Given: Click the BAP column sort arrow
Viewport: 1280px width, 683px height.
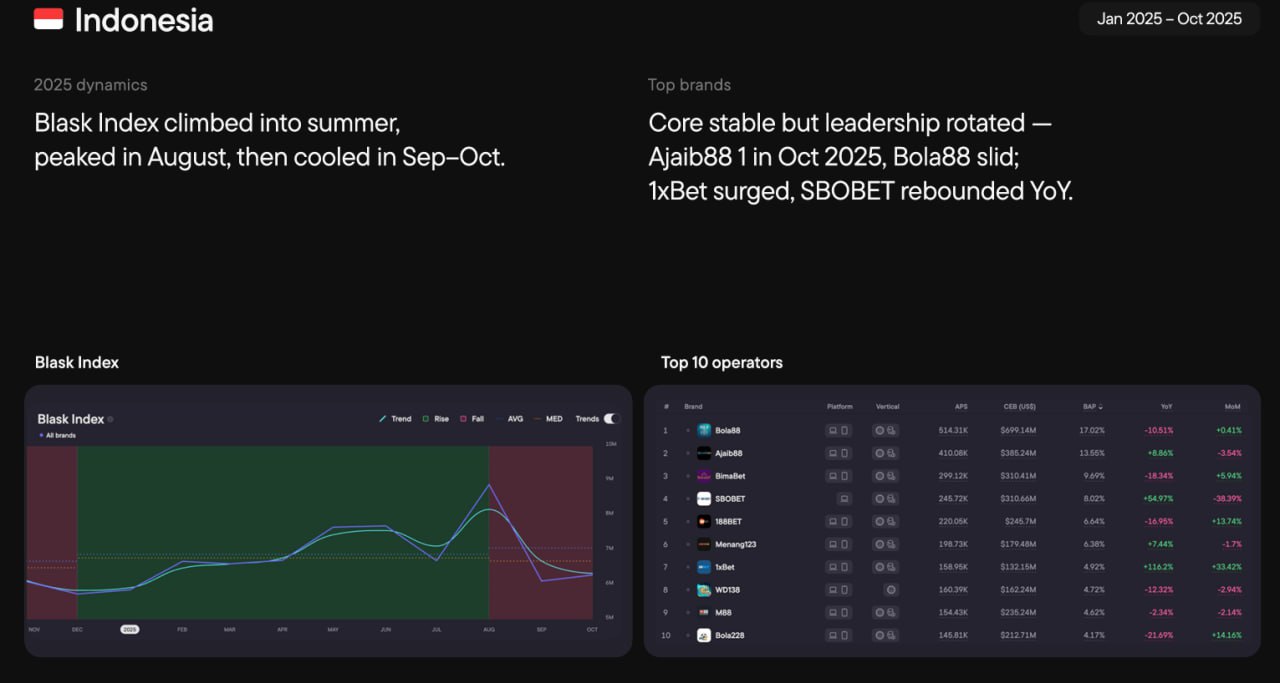Looking at the screenshot, I should [1101, 407].
